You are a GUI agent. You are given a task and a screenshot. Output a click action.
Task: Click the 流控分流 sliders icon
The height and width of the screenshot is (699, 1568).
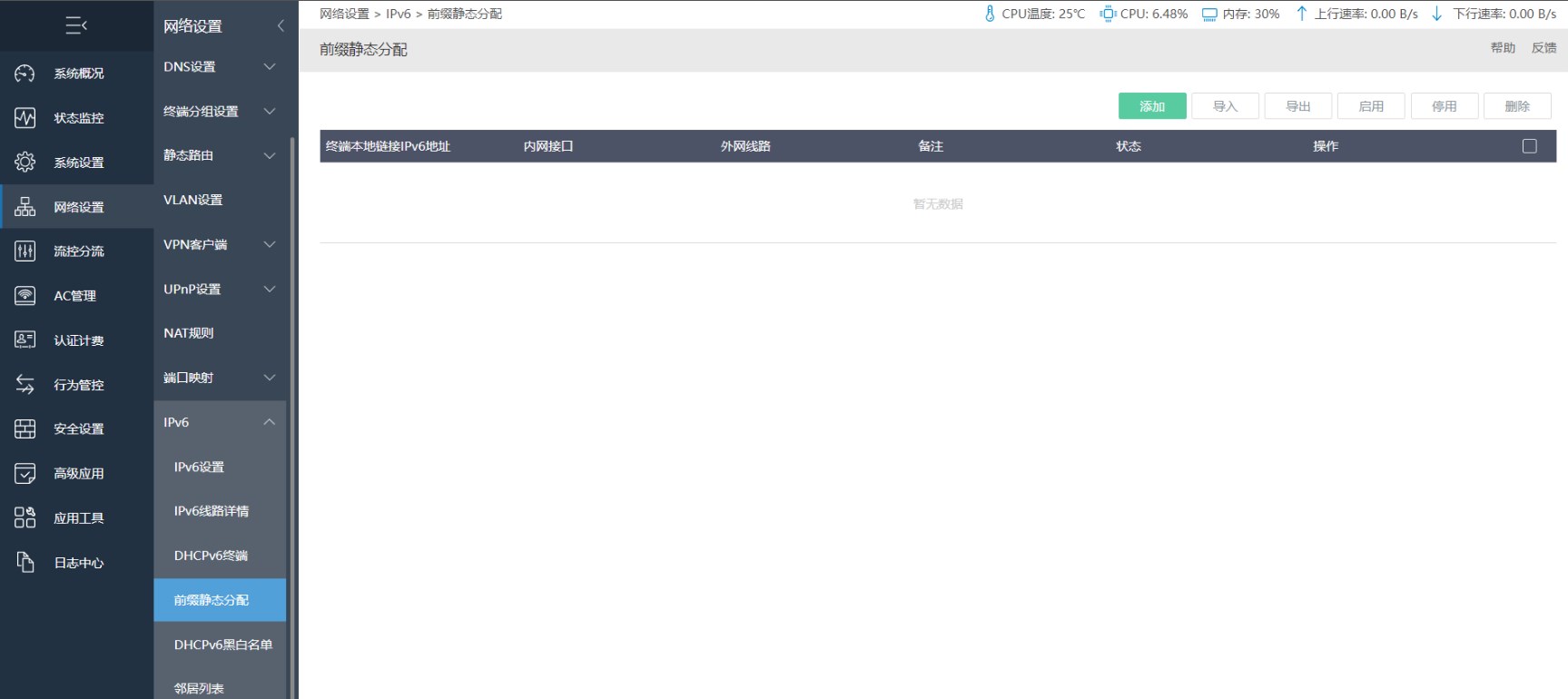(25, 251)
